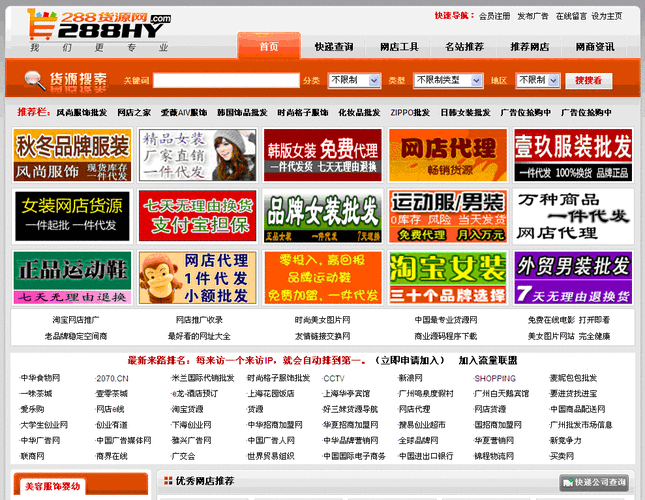Open the monkey 网店代理 banner

coord(197,277)
